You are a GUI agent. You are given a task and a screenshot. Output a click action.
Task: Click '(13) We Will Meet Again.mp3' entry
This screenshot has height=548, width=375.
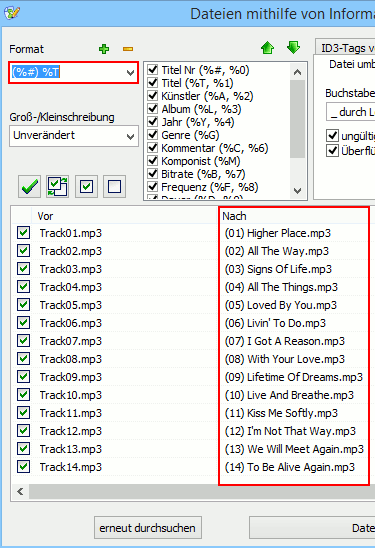(x=294, y=449)
